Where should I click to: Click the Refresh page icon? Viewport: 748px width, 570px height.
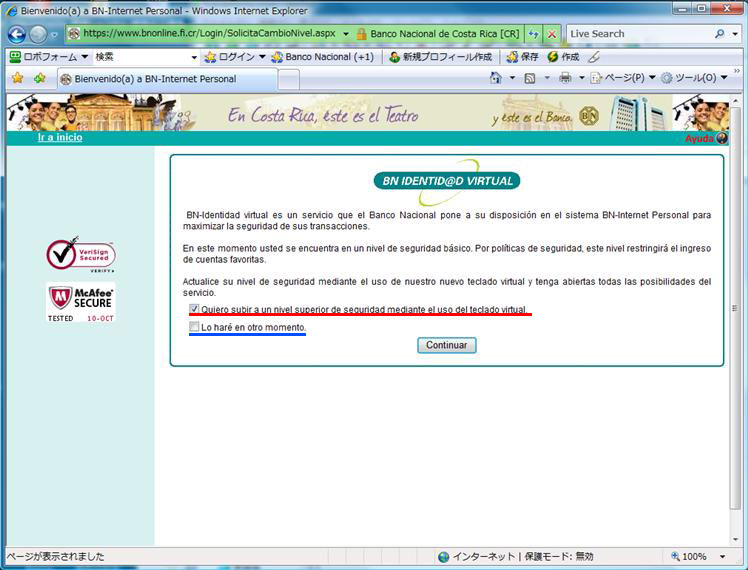pos(533,34)
